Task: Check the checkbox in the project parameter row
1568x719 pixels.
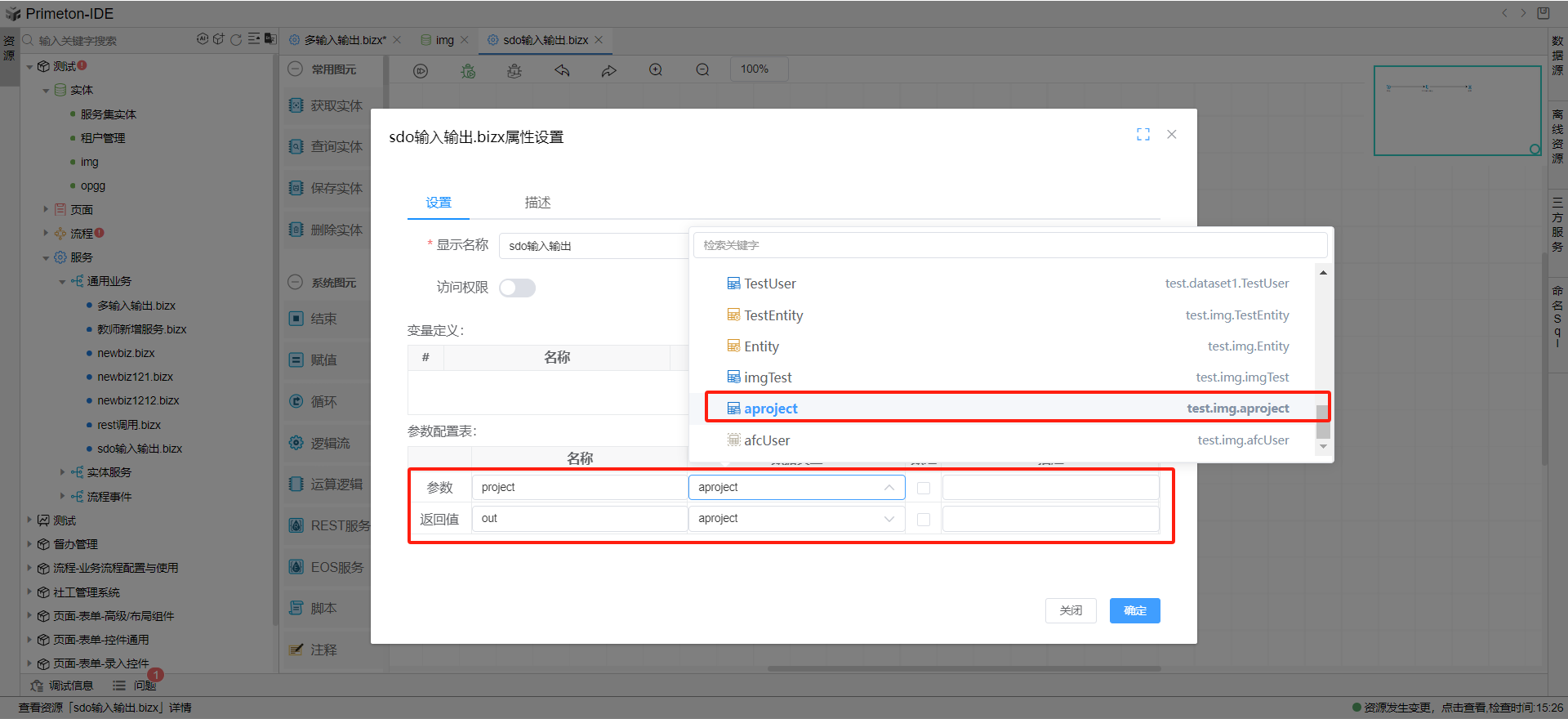Action: coord(924,488)
